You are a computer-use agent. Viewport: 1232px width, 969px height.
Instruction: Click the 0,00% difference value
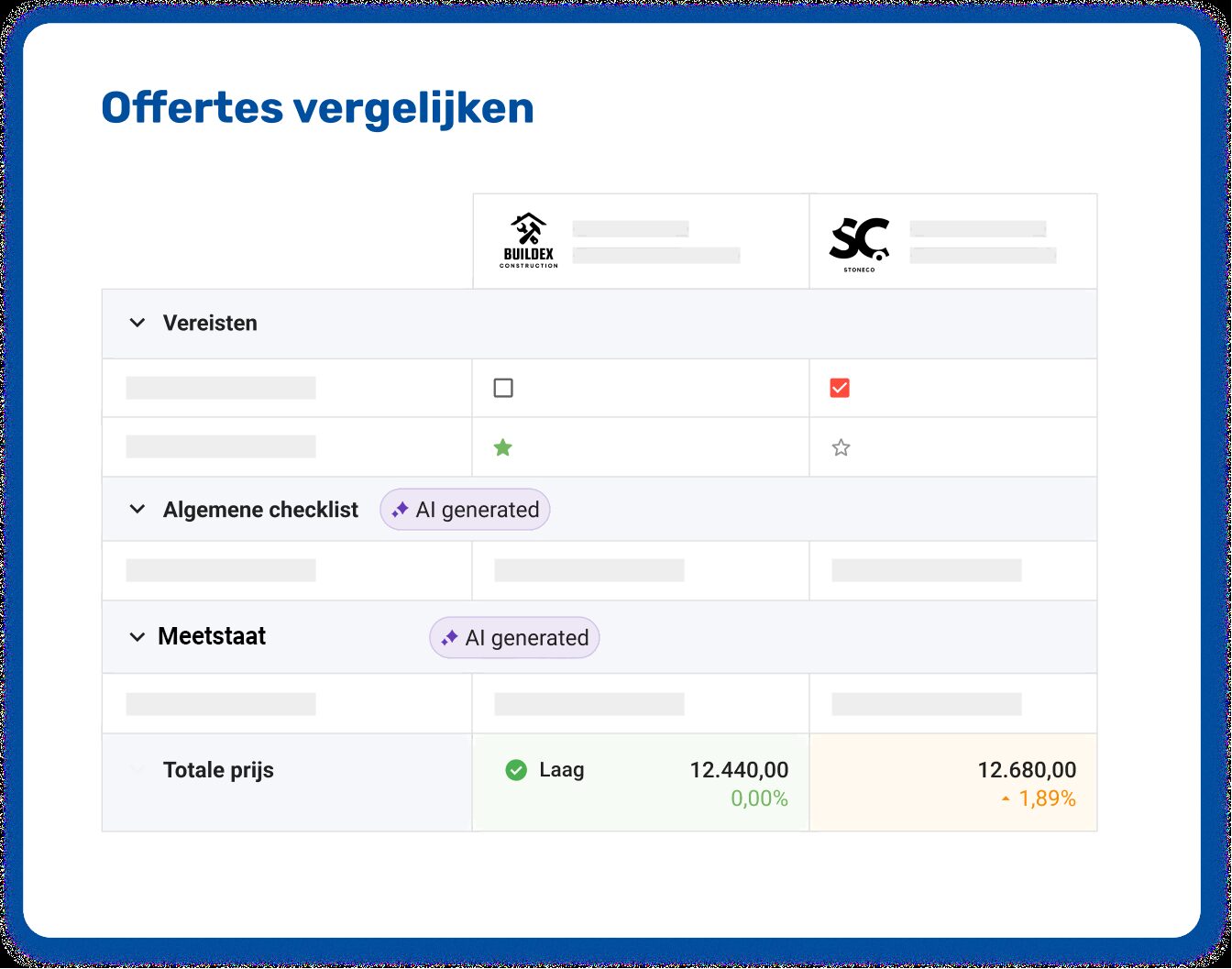tap(759, 798)
